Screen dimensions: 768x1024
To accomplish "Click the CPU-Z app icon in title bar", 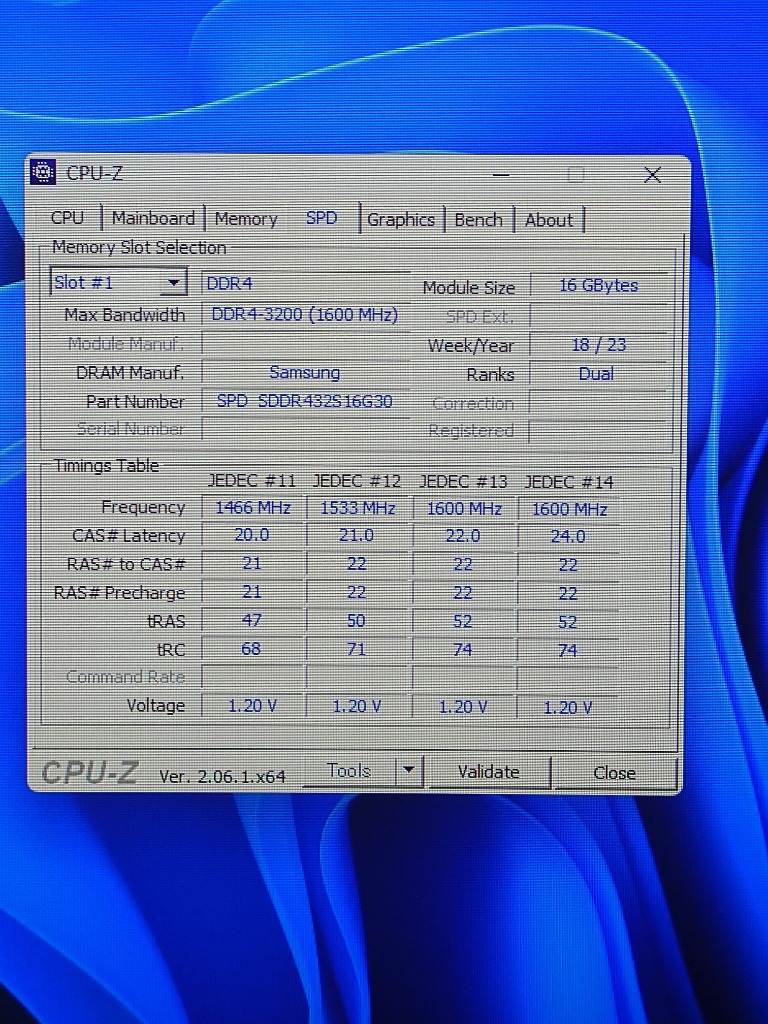I will point(43,172).
